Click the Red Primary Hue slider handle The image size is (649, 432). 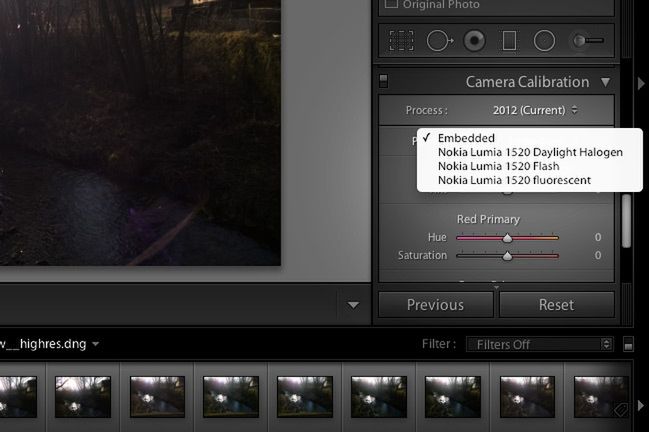tap(507, 238)
